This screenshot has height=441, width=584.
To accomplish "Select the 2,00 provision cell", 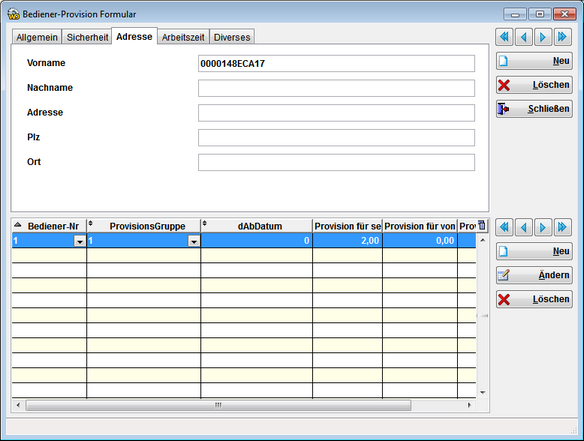I will [x=347, y=241].
